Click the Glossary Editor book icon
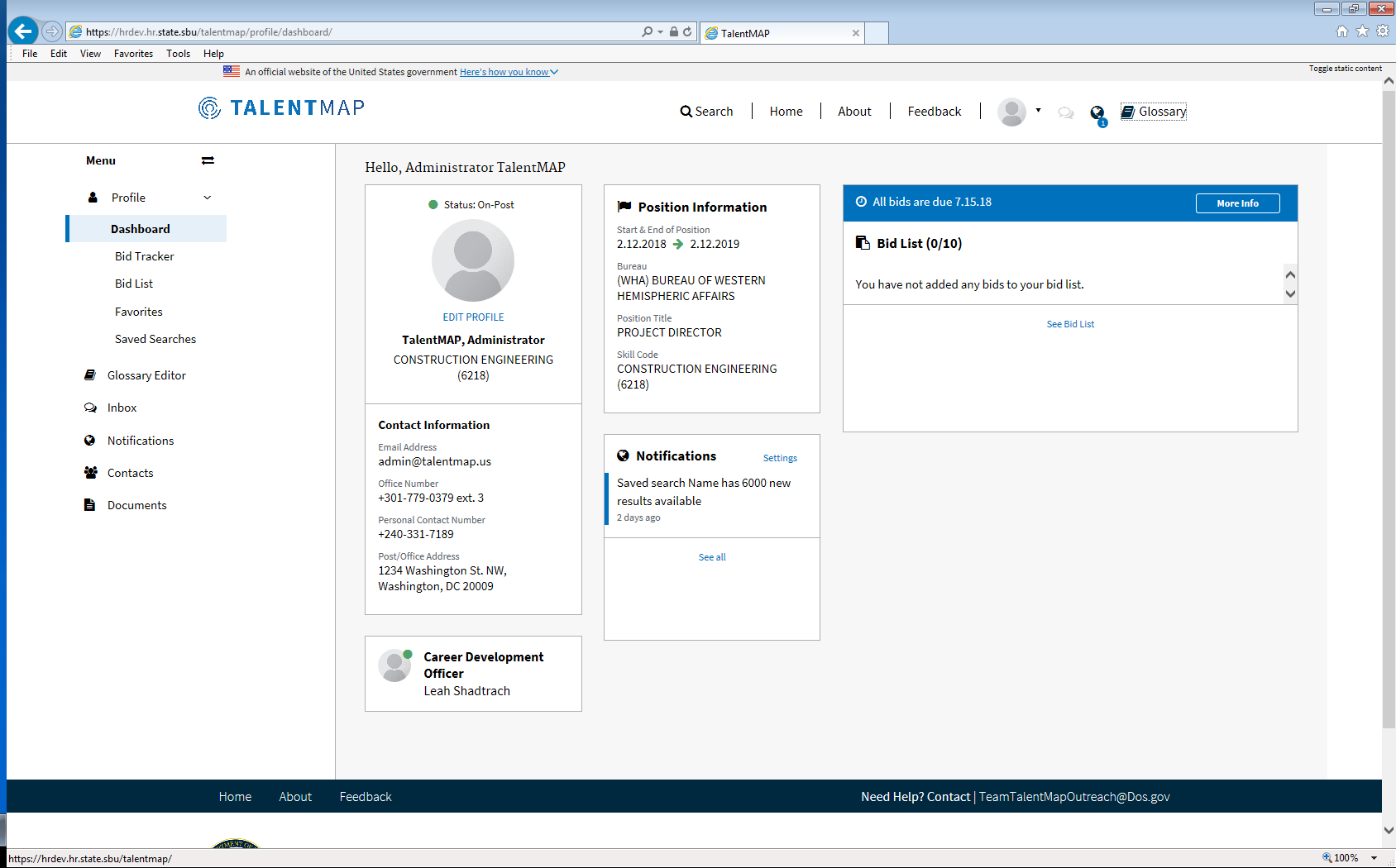Screen dimensions: 1396x868 point(90,375)
